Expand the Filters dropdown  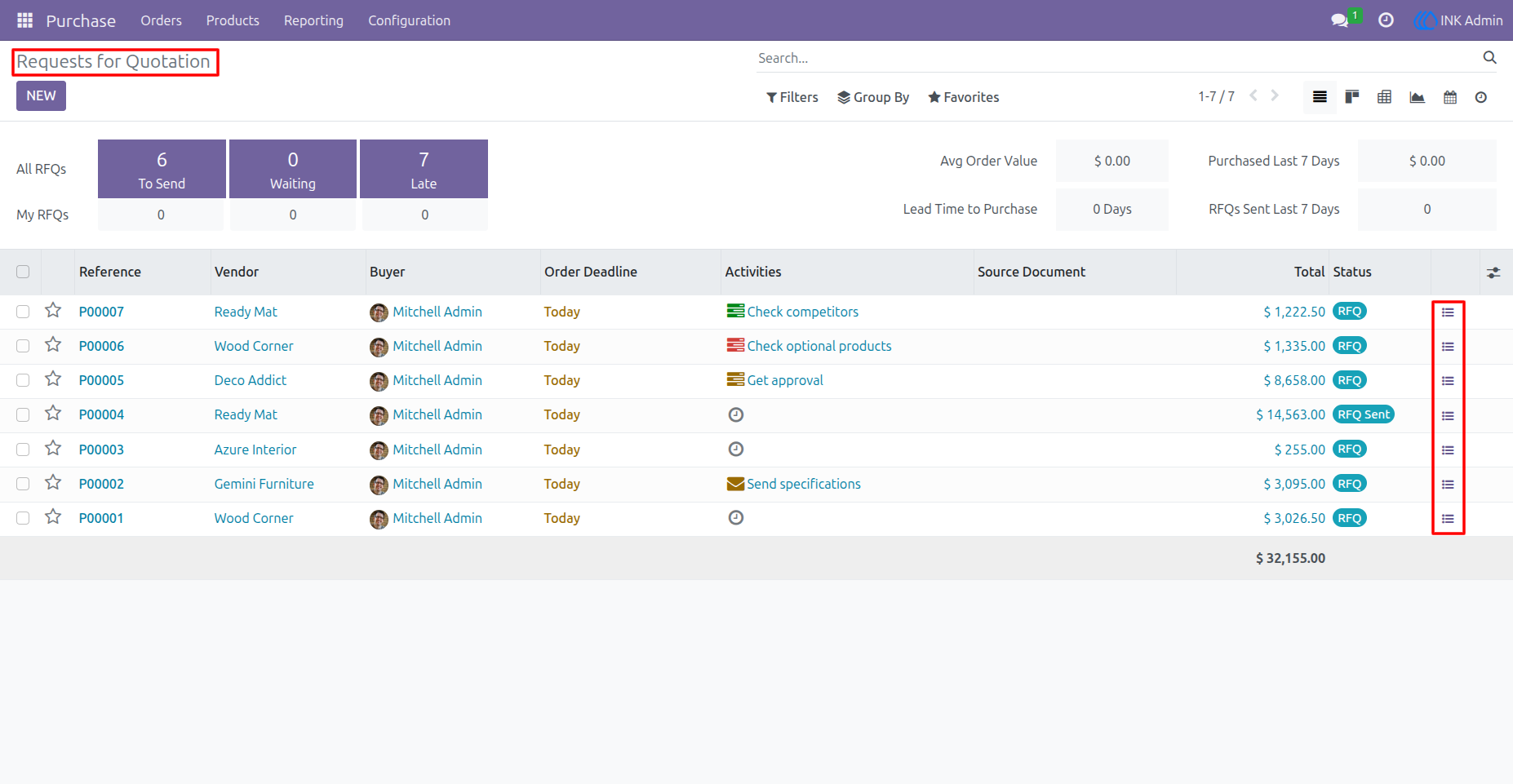[x=792, y=97]
